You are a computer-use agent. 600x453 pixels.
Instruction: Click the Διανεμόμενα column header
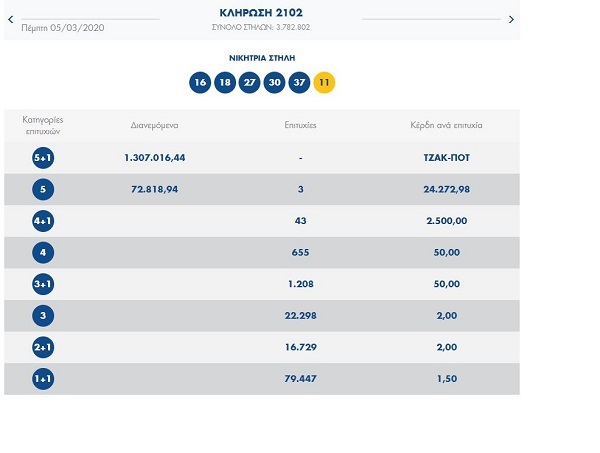(154, 126)
